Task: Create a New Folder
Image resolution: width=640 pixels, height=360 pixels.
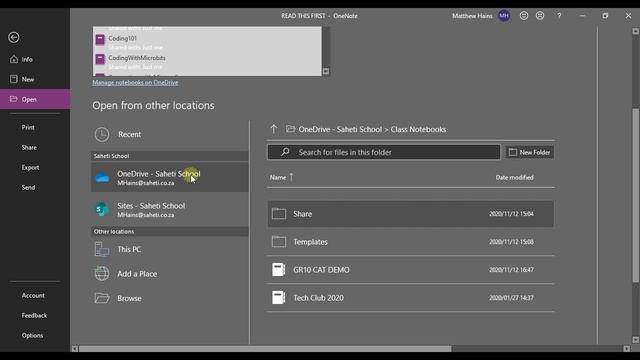Action: 529,152
